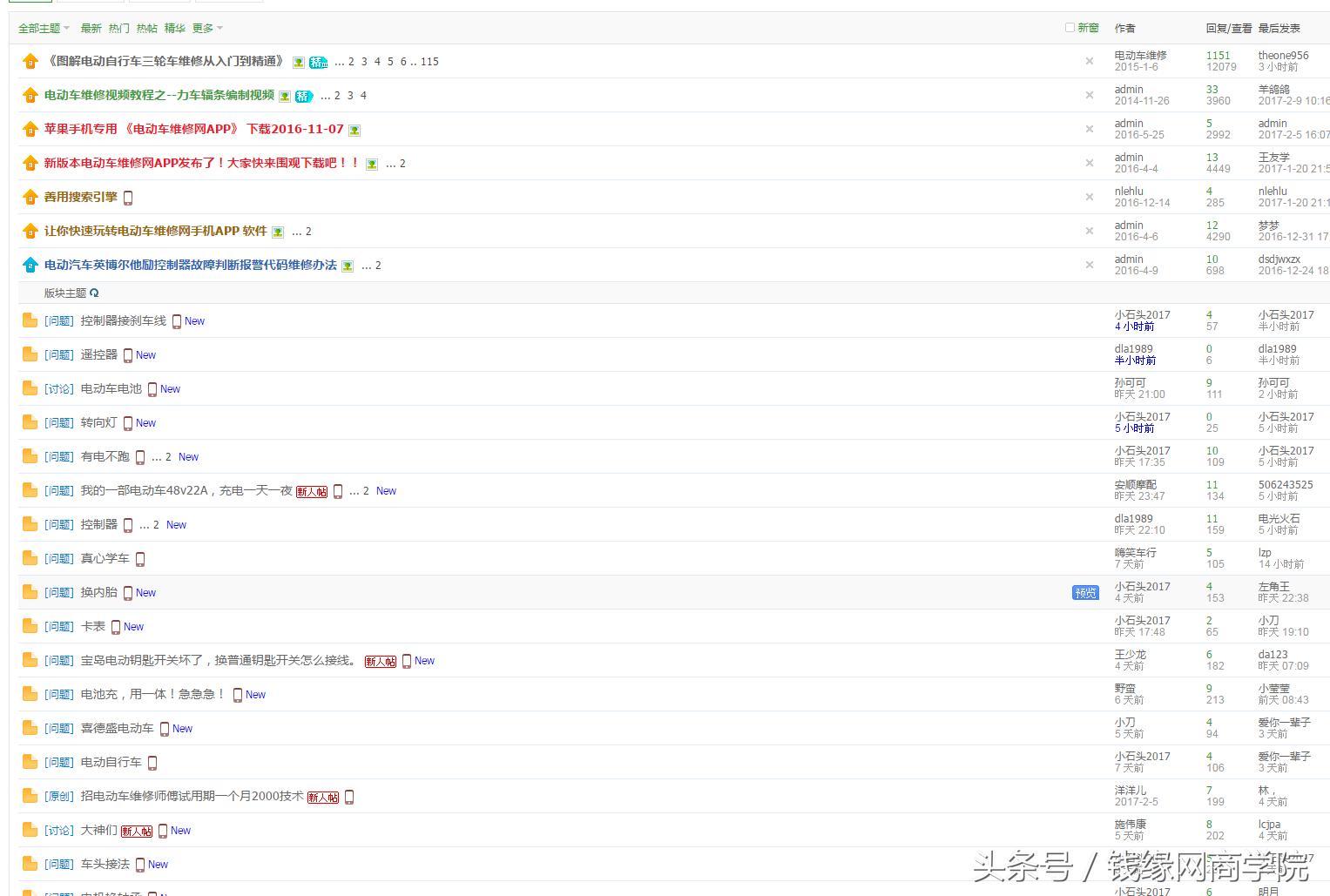This screenshot has height=896, width=1330.
Task: Dismiss the 苹果手机专用 APP sticky with the × icon
Action: point(1089,129)
